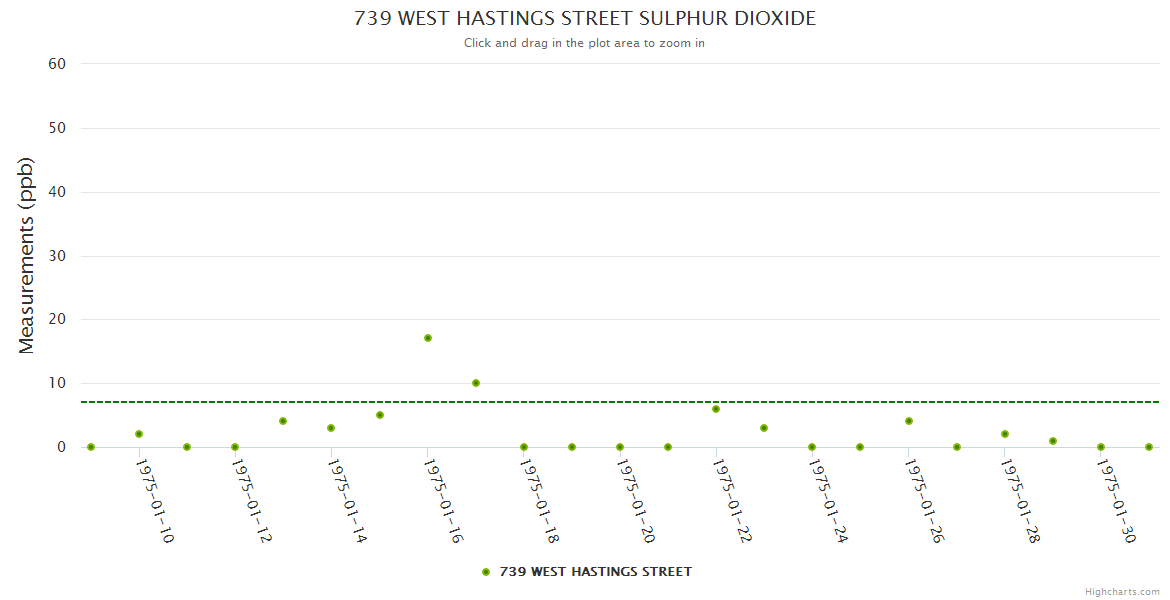Screen dimensions: 1170x600
Task: Select the 6 ppb point at 1975-01-22
Action: 716,409
